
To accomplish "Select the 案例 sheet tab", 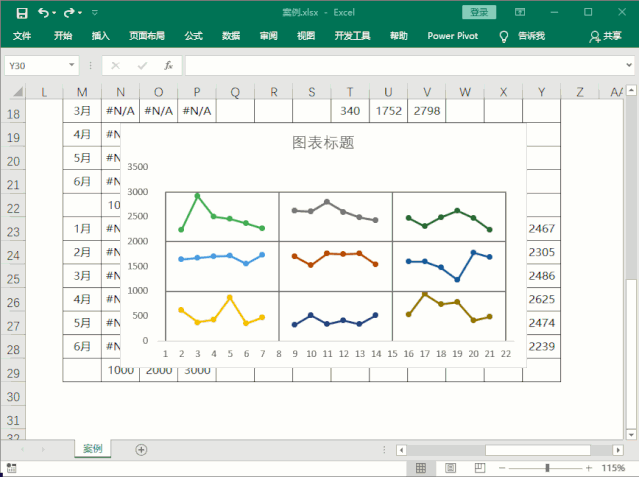I will pyautogui.click(x=92, y=450).
